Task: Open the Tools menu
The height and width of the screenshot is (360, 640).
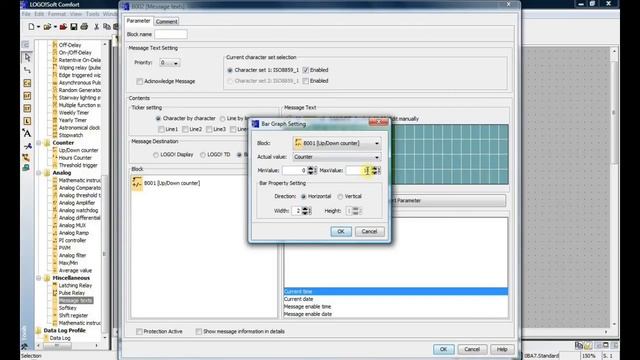Action: 93,14
